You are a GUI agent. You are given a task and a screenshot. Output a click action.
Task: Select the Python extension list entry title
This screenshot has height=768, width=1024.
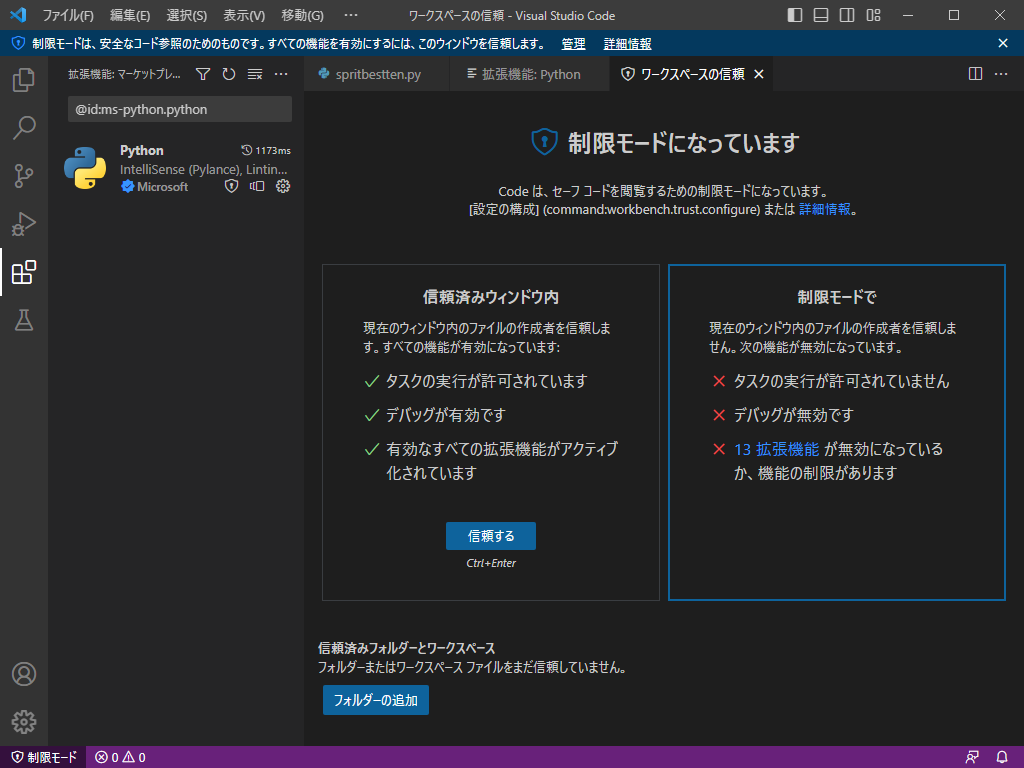142,150
